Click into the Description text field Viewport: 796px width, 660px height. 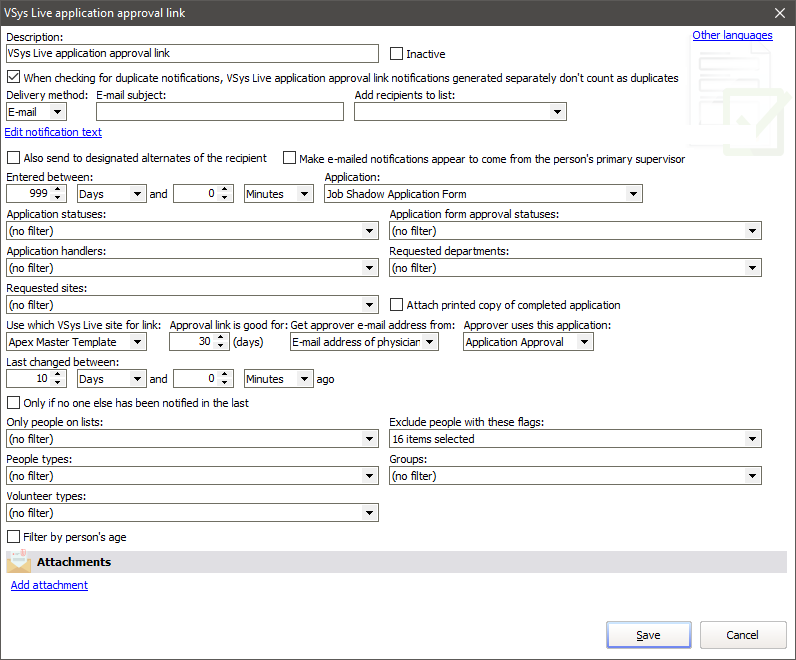tap(192, 54)
